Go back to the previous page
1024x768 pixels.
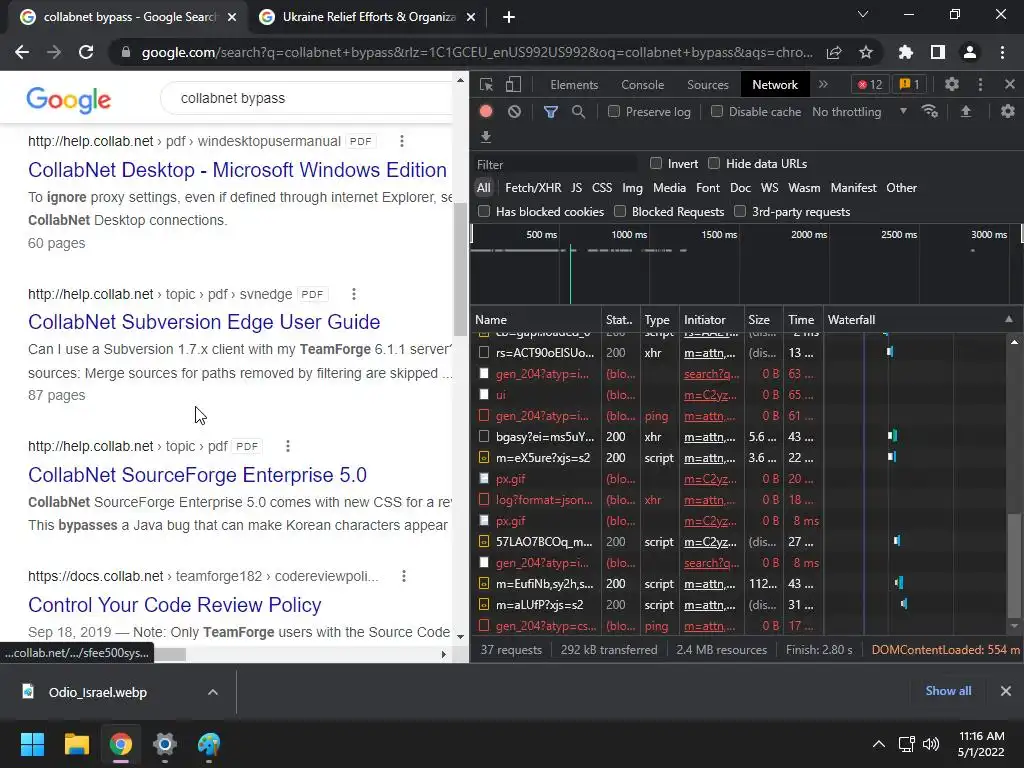click(x=22, y=52)
